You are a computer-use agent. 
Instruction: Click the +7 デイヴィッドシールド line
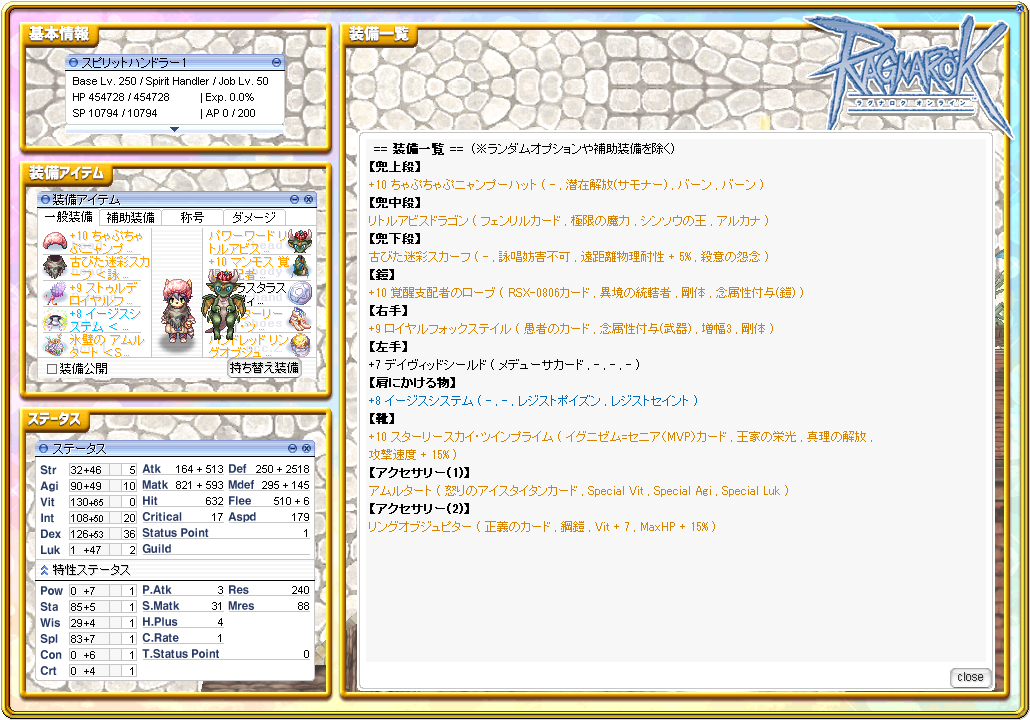pyautogui.click(x=504, y=365)
